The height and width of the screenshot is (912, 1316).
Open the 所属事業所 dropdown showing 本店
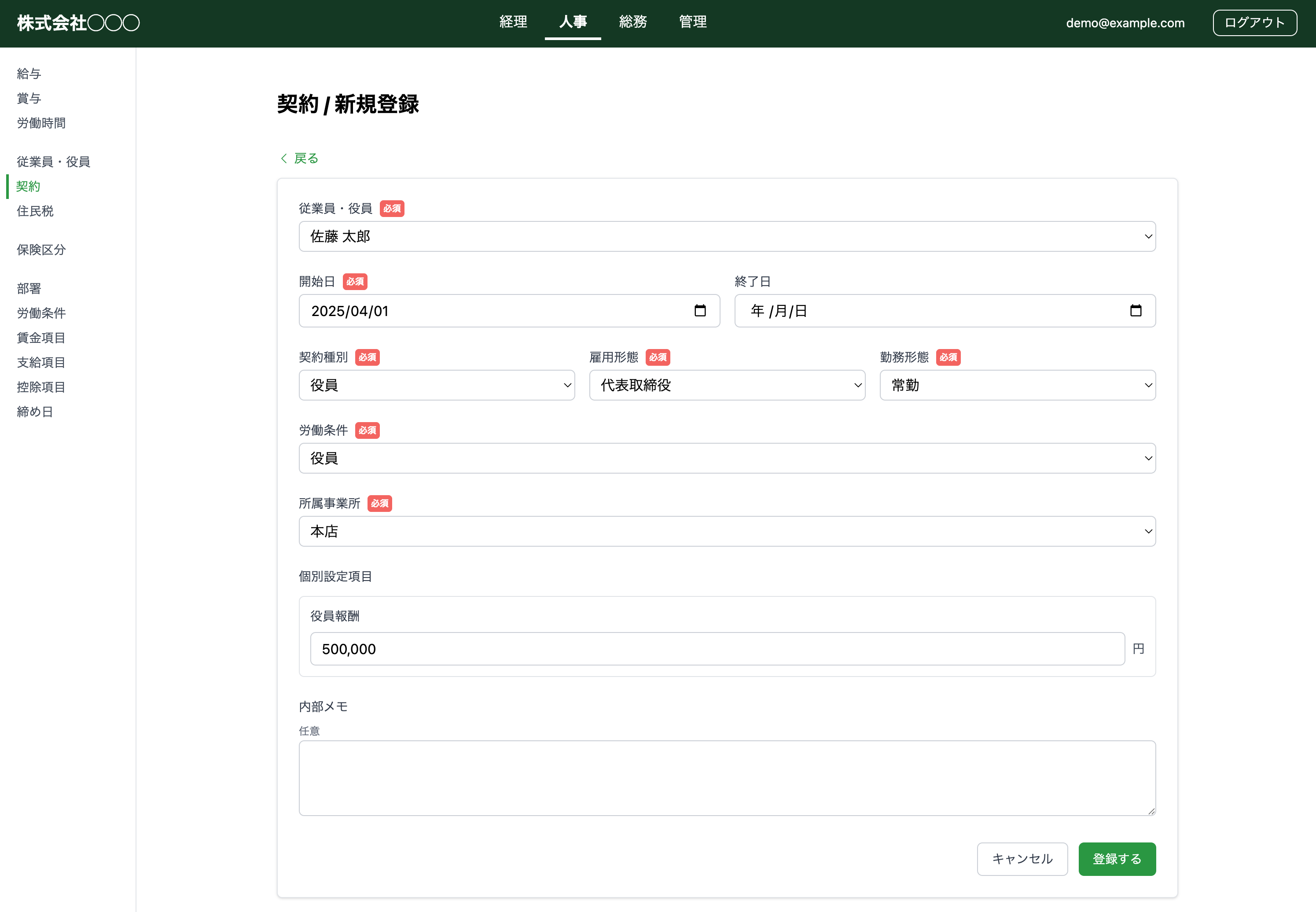coord(726,531)
